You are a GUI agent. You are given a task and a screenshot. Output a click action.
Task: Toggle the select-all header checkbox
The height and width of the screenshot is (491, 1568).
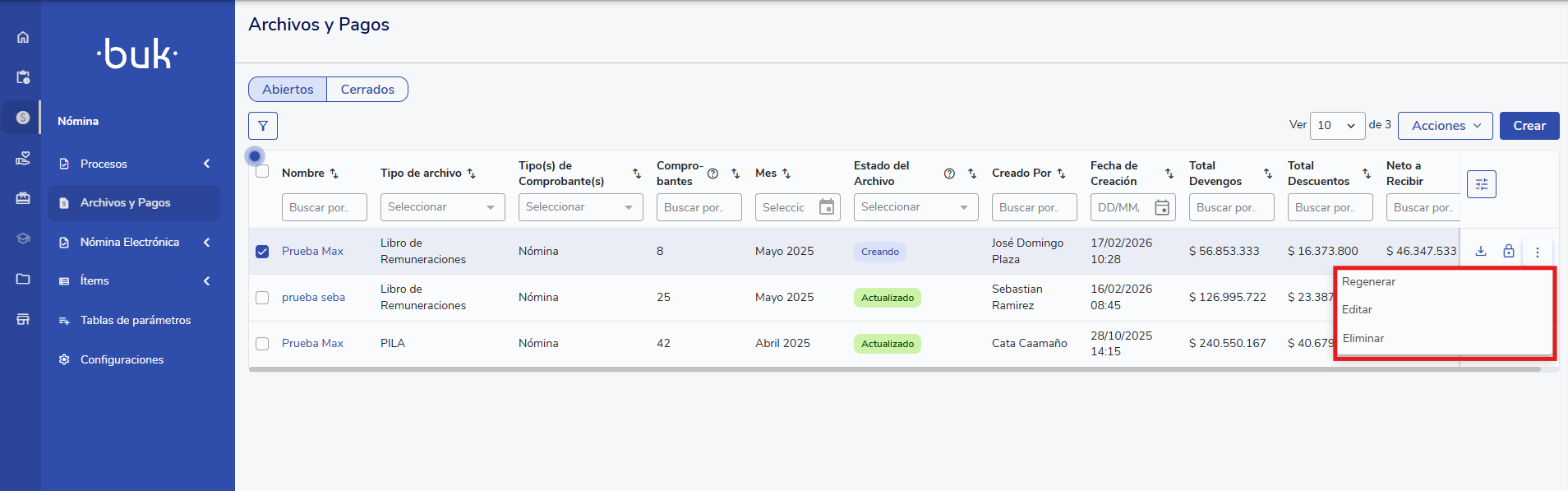(x=262, y=171)
